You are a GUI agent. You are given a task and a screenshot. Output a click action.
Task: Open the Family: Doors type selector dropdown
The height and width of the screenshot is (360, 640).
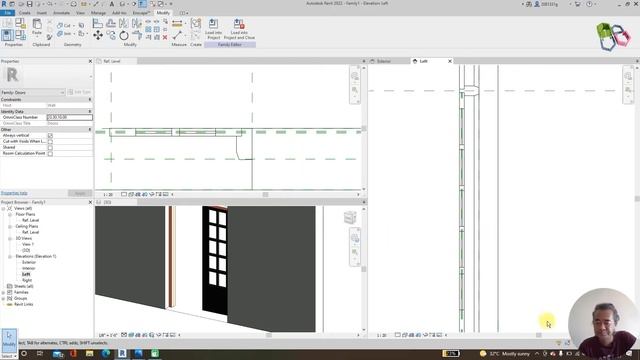tap(33, 93)
